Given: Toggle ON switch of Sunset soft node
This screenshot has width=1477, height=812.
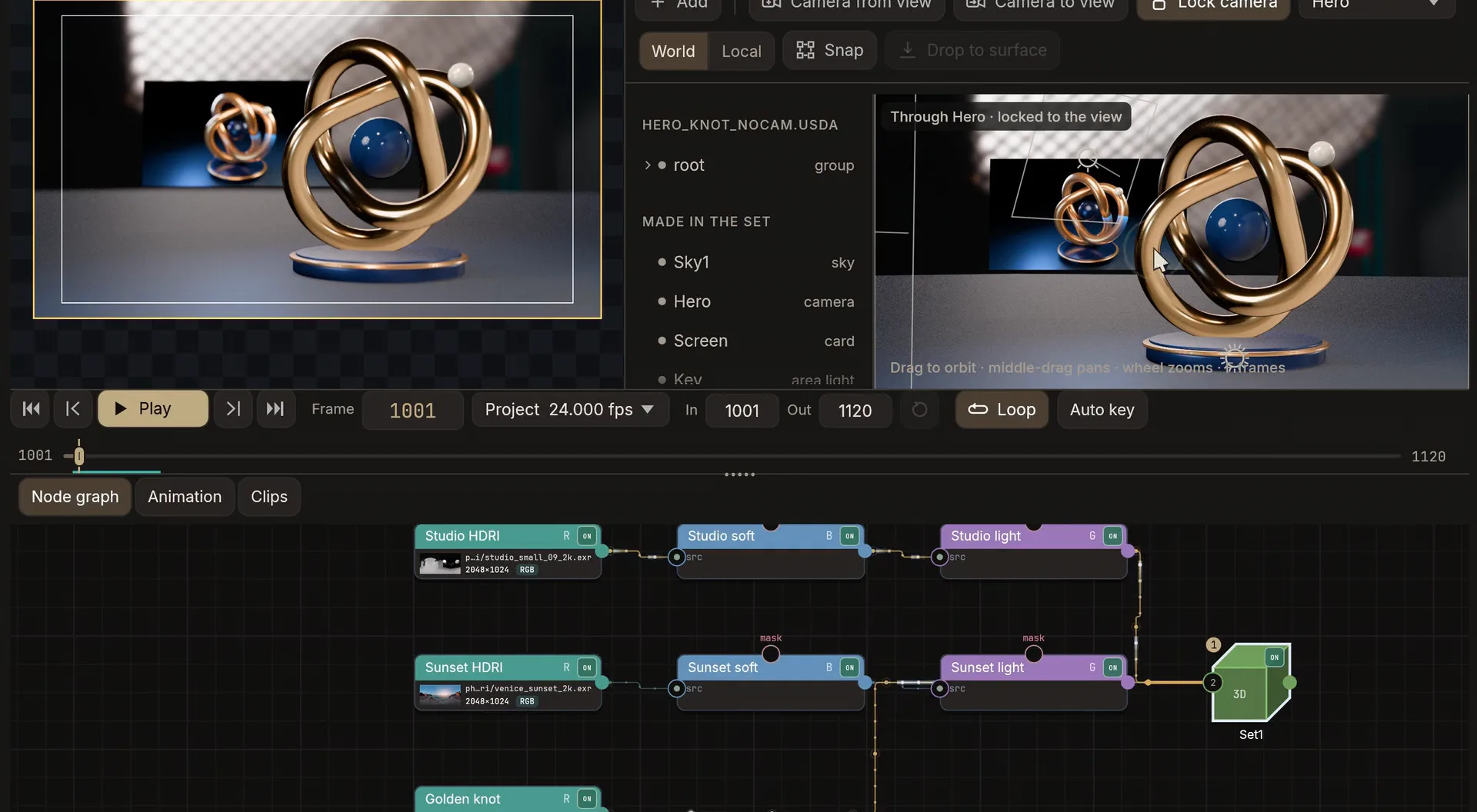Looking at the screenshot, I should click(x=849, y=667).
